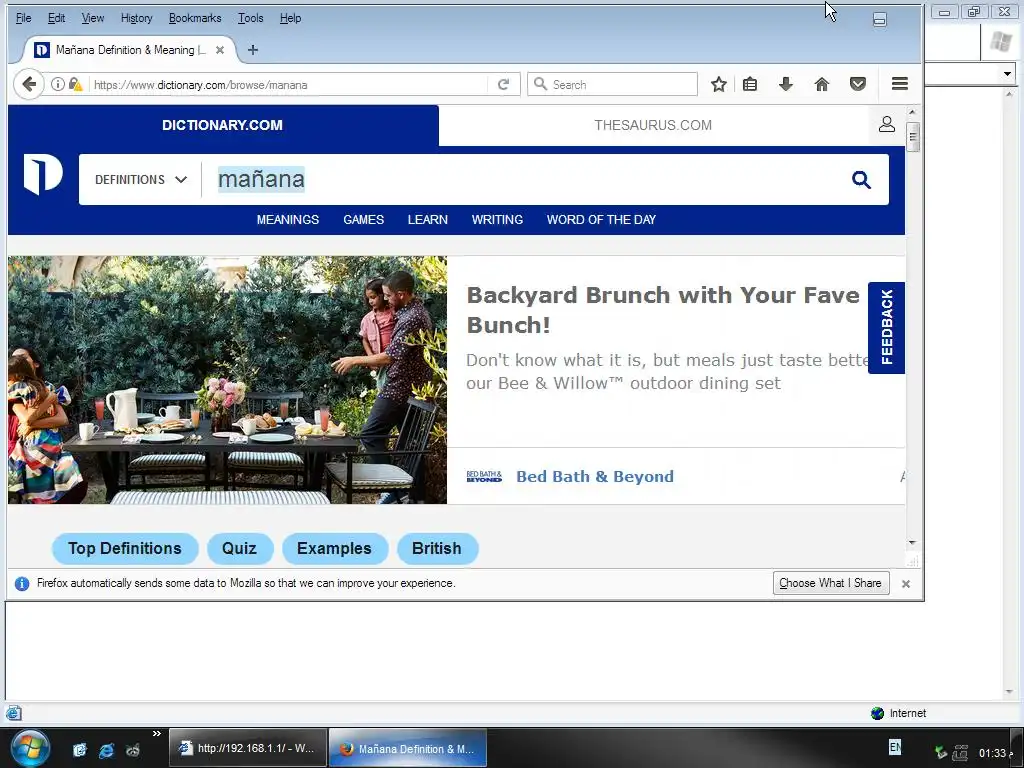Open WRITING navigation link
The width and height of the screenshot is (1024, 768).
click(497, 219)
